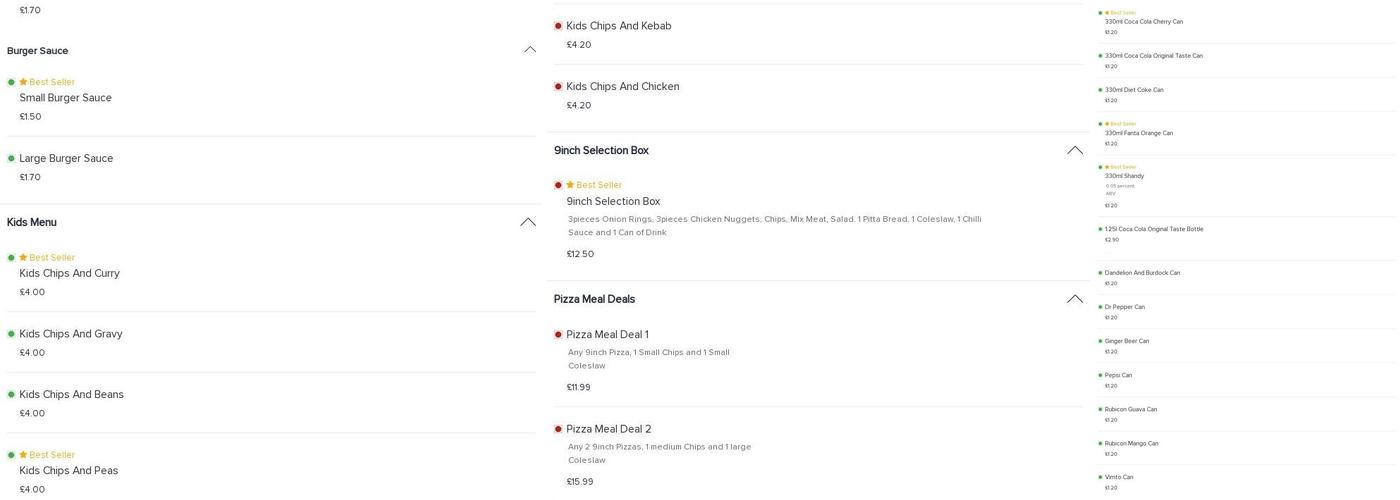Image resolution: width=1400 pixels, height=500 pixels.
Task: Select the Pizza Meal Deals category heading
Action: (x=594, y=299)
